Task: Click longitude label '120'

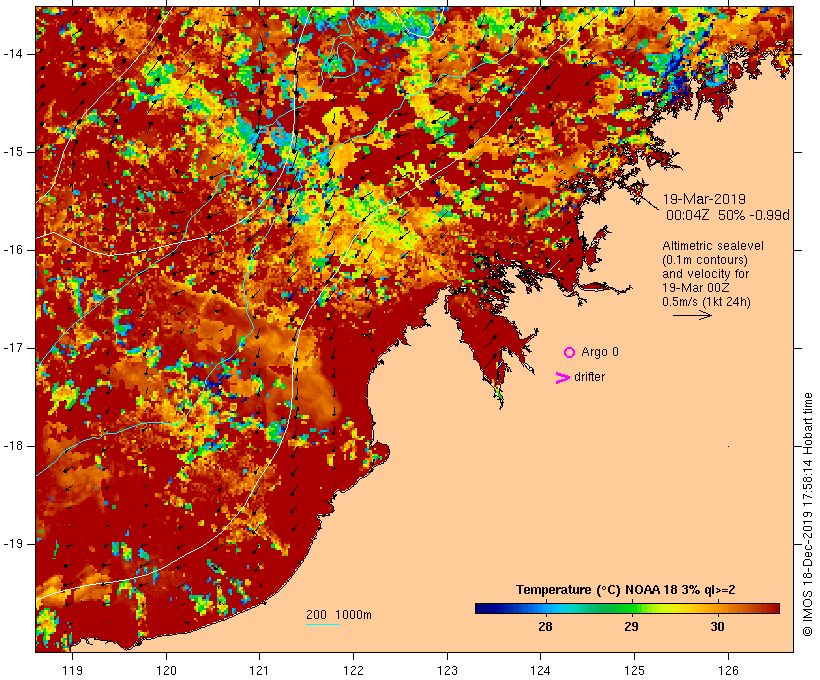Action: [166, 670]
